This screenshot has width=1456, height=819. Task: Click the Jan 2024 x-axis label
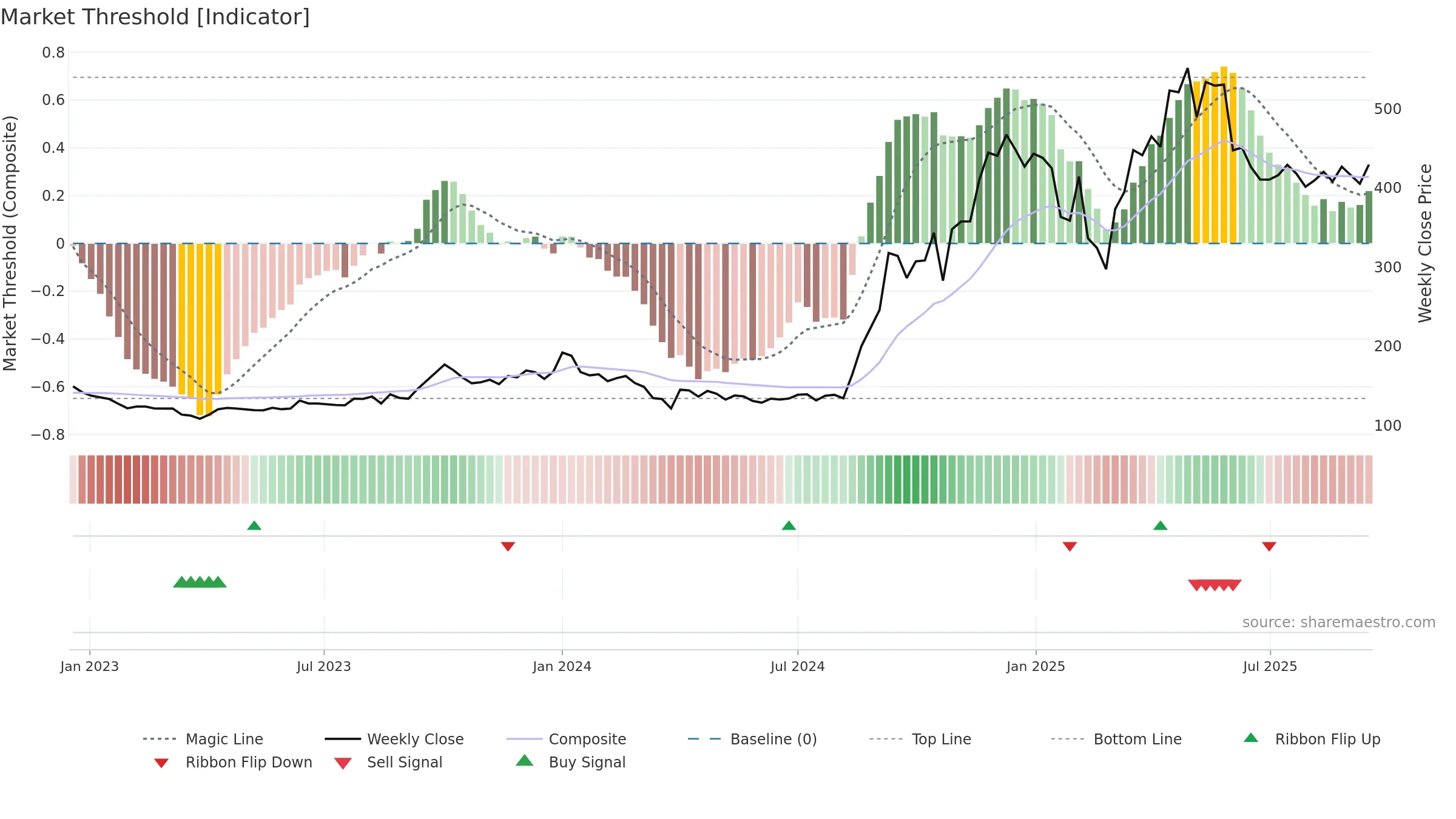562,666
